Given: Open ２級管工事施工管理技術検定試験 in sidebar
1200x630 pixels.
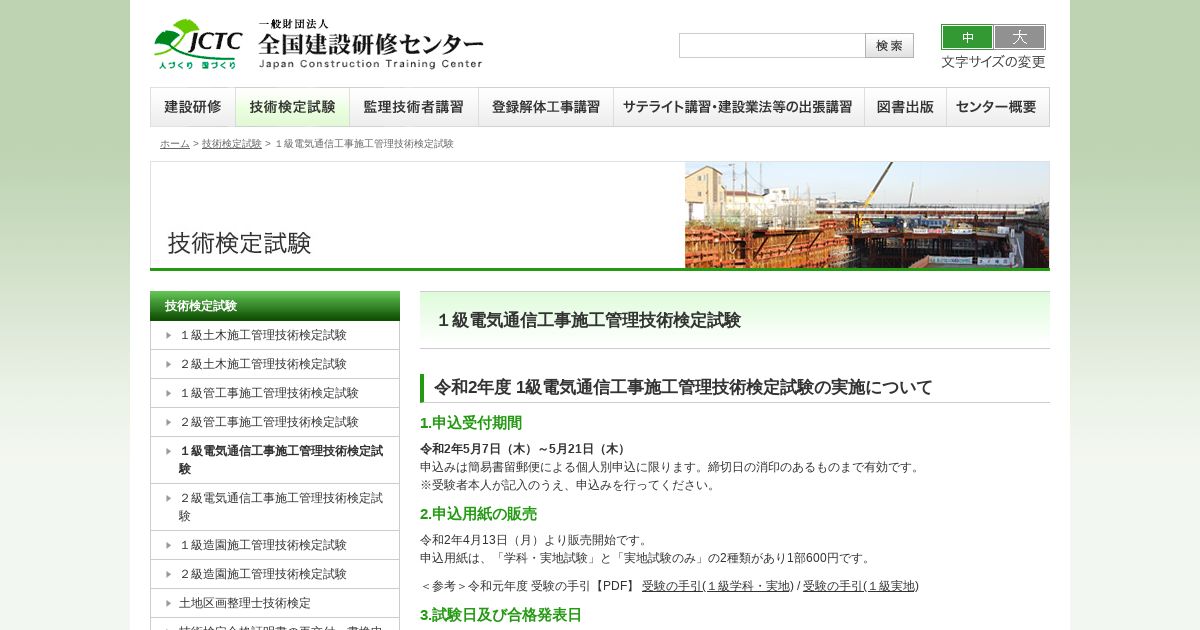Looking at the screenshot, I should [275, 422].
